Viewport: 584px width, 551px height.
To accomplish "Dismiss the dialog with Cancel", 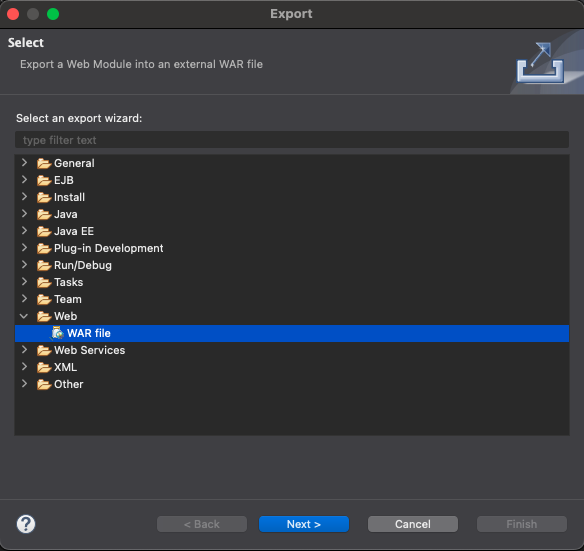I will pos(413,524).
